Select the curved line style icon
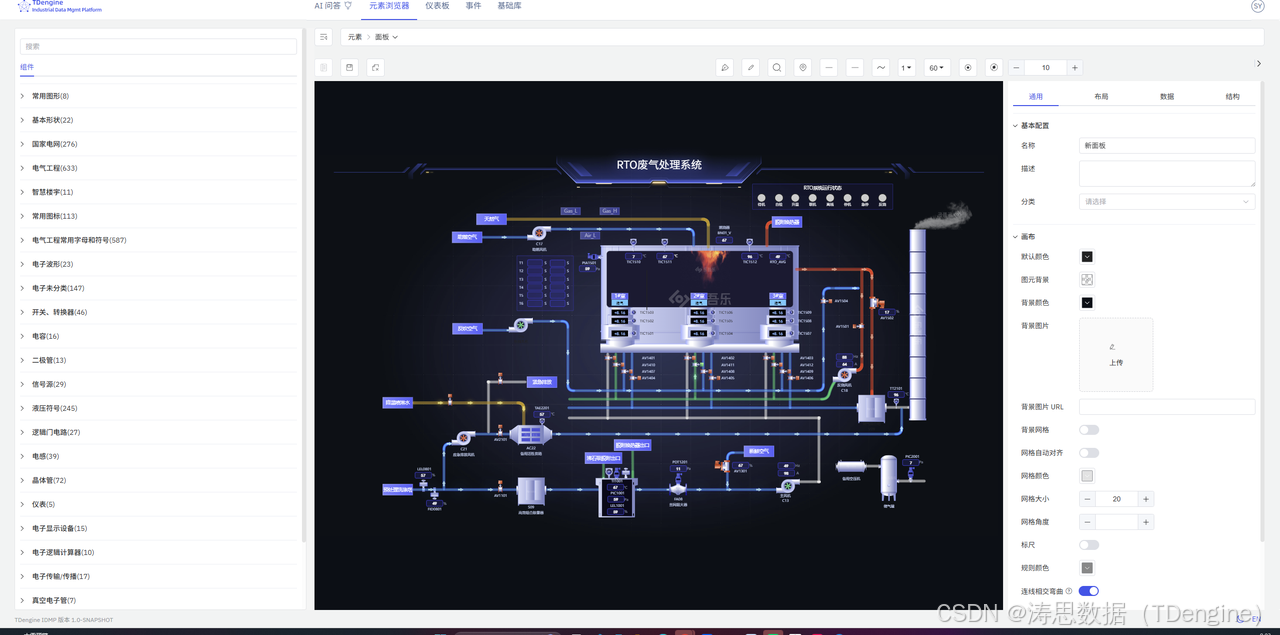1280x635 pixels. click(x=881, y=68)
